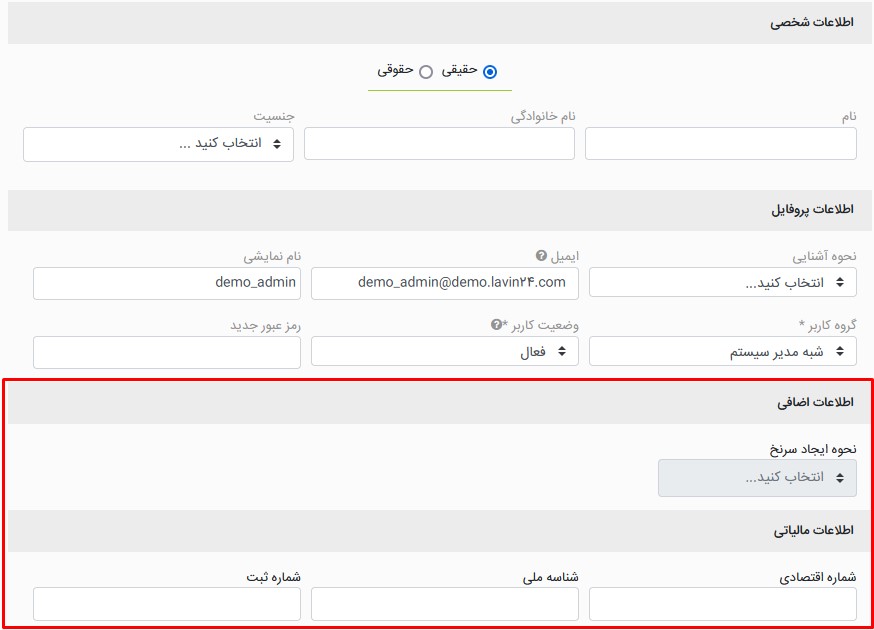Screen dimensions: 874x630
Task: Select the حقیقی radio button
Action: point(489,72)
